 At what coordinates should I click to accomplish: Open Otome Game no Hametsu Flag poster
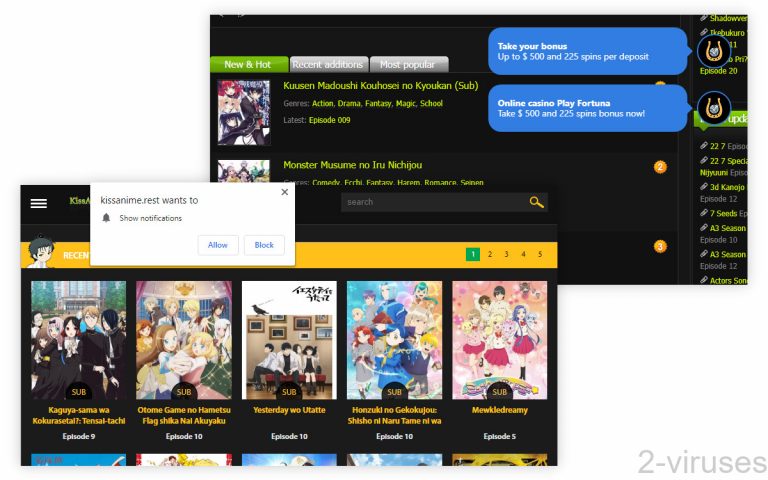[x=184, y=340]
